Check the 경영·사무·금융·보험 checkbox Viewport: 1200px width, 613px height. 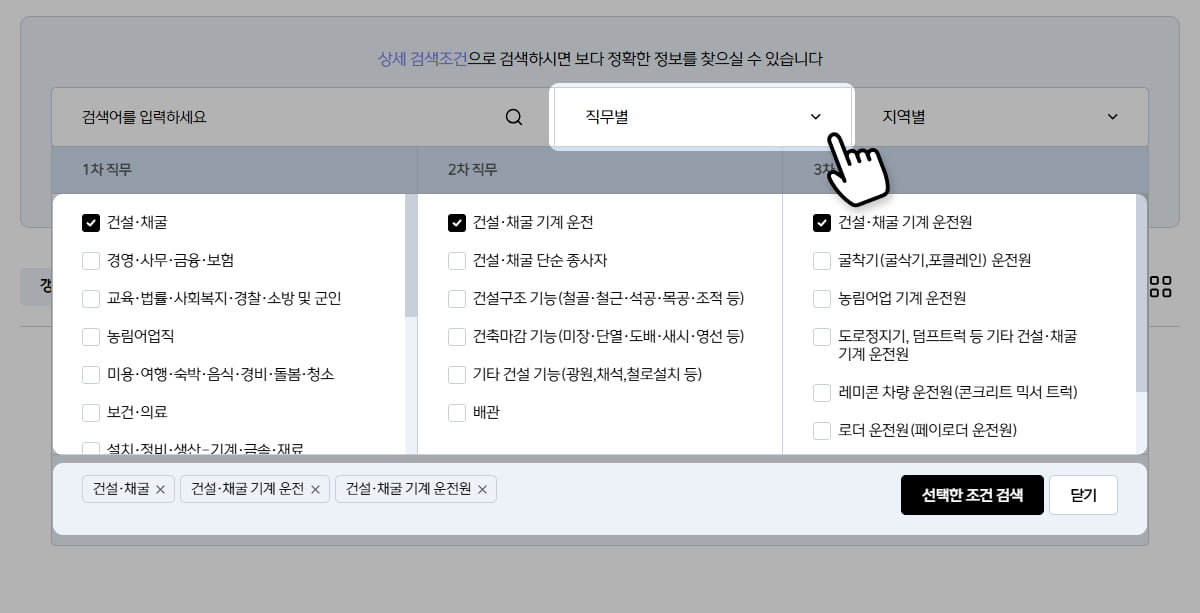coord(91,261)
